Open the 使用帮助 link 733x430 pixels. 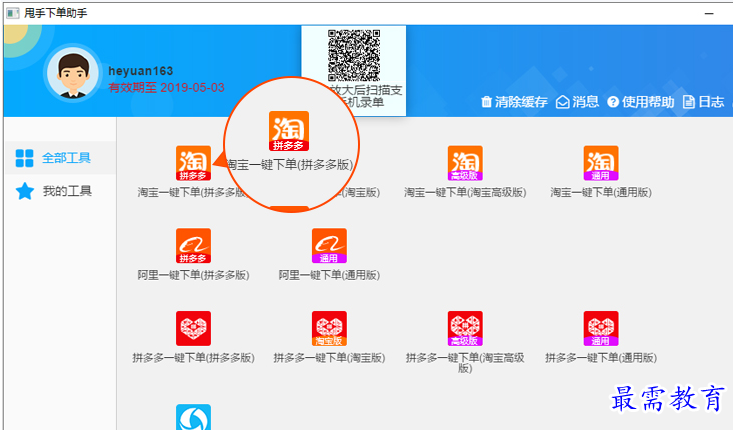640,102
